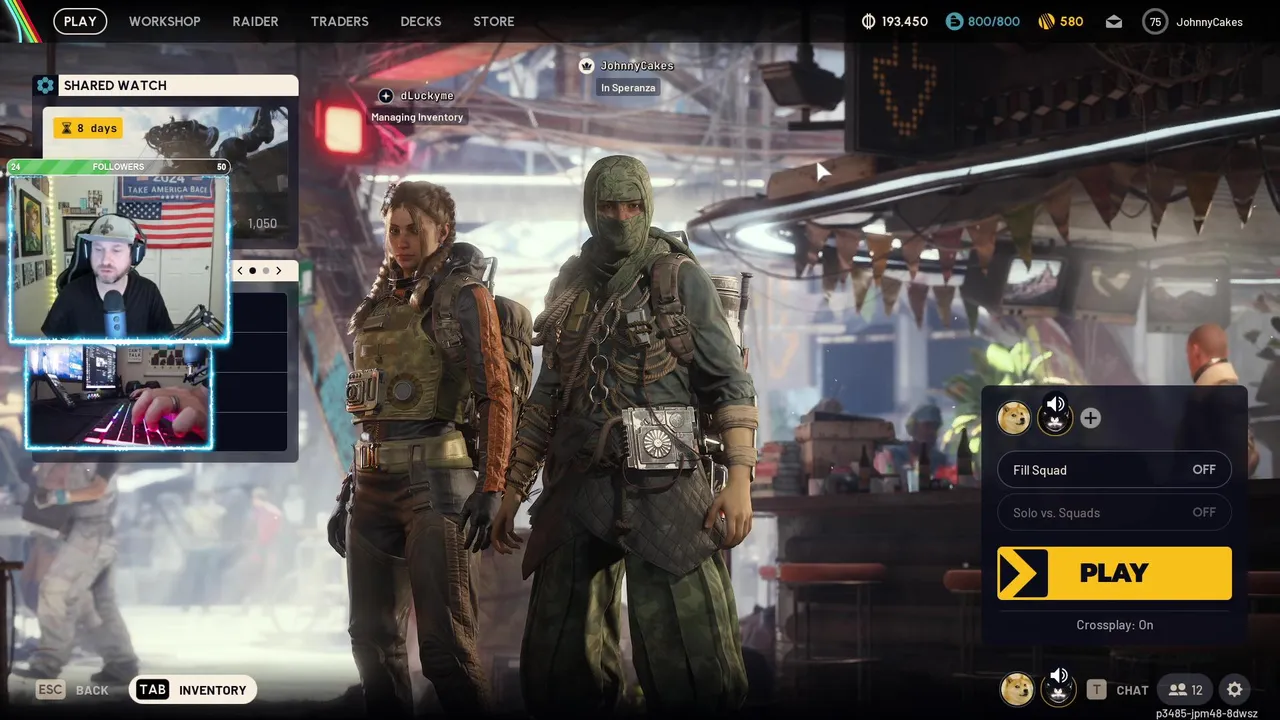Click the Managing Inventory status label
Screen dimensions: 1280x720
417,117
